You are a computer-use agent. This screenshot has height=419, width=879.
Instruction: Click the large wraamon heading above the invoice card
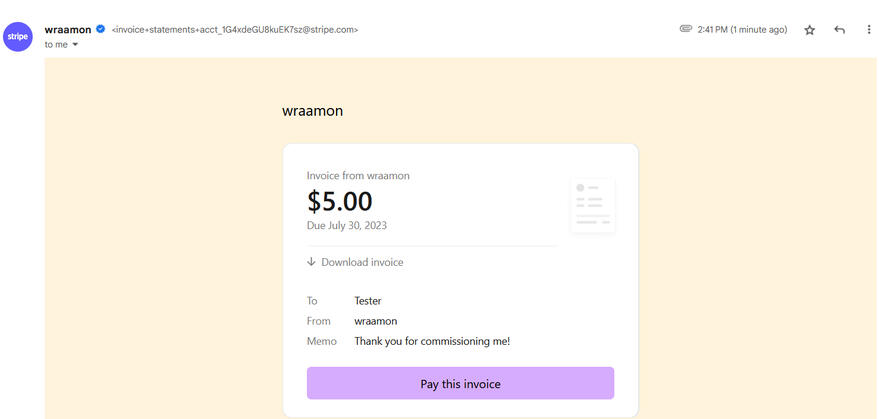click(x=313, y=111)
